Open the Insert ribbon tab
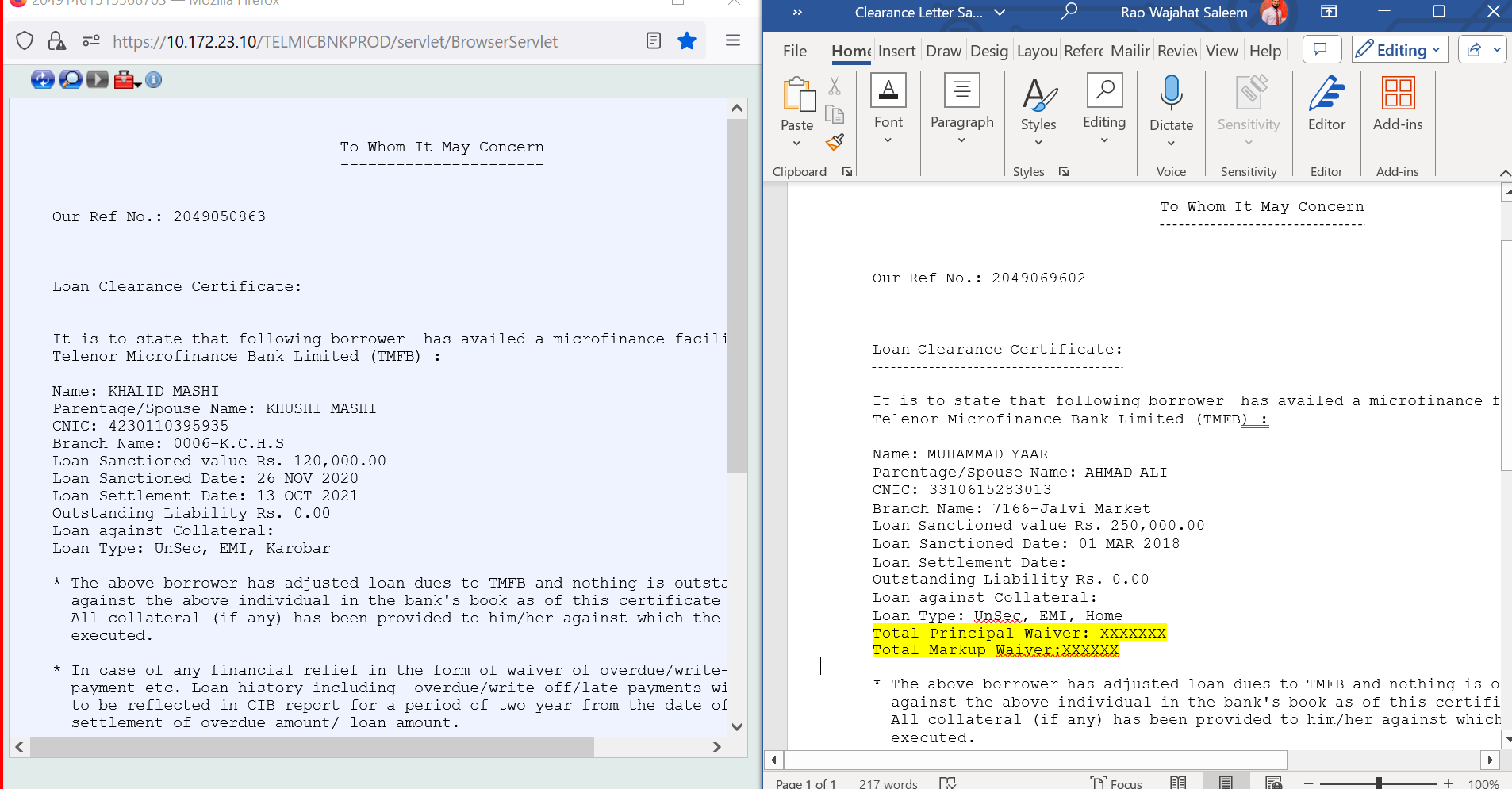The height and width of the screenshot is (789, 1512). [x=896, y=51]
